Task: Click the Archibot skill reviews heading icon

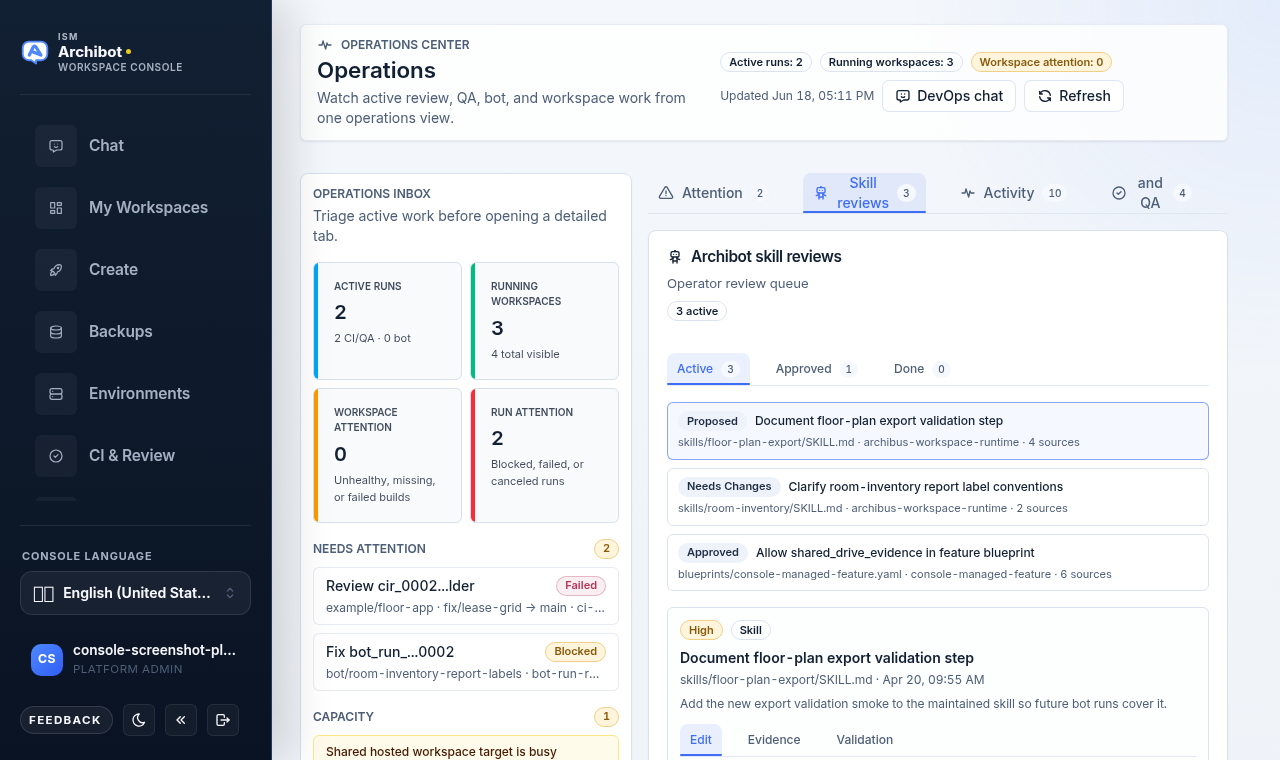Action: tap(675, 257)
